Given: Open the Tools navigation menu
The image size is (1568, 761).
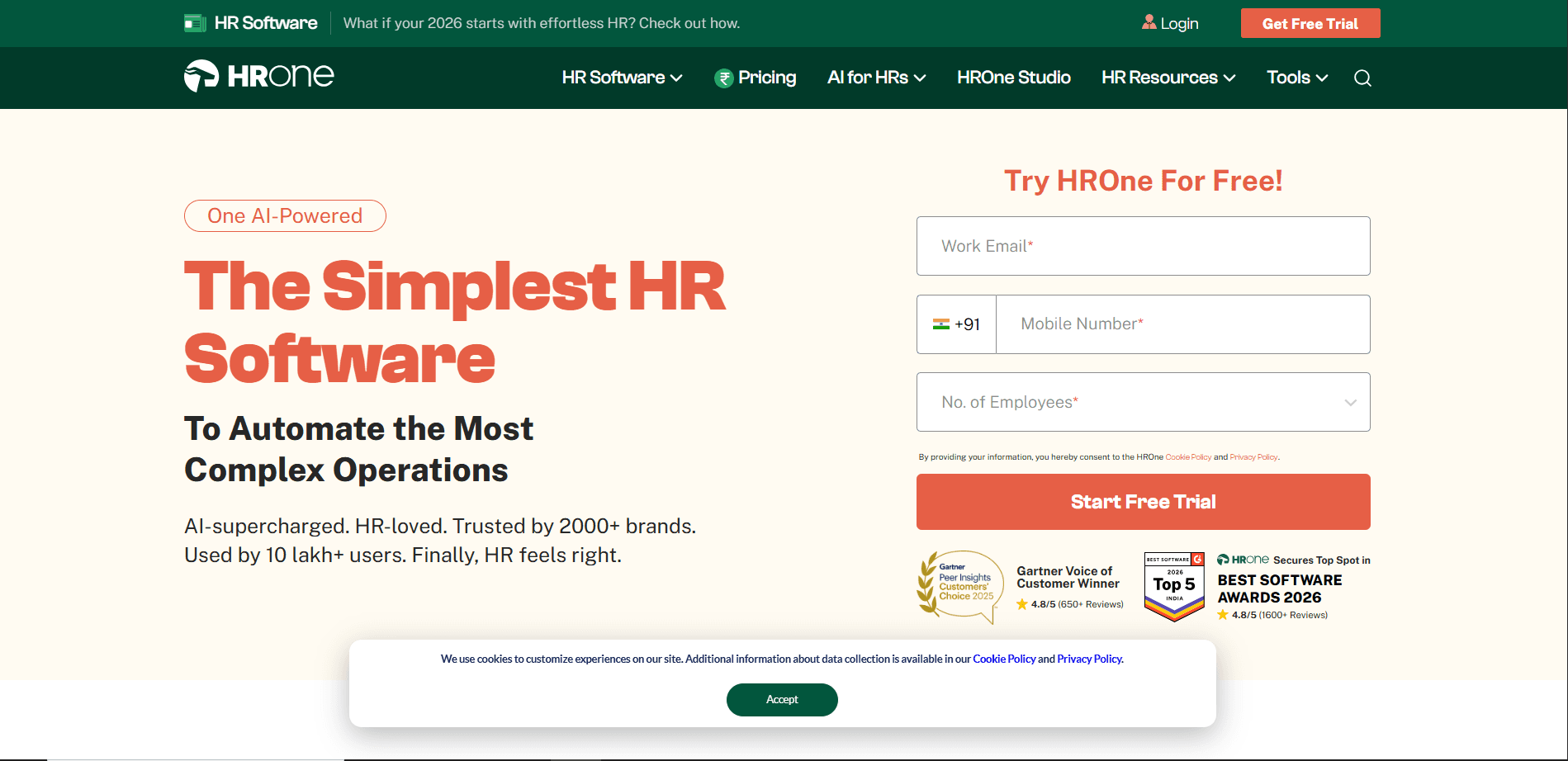Looking at the screenshot, I should [x=1296, y=78].
